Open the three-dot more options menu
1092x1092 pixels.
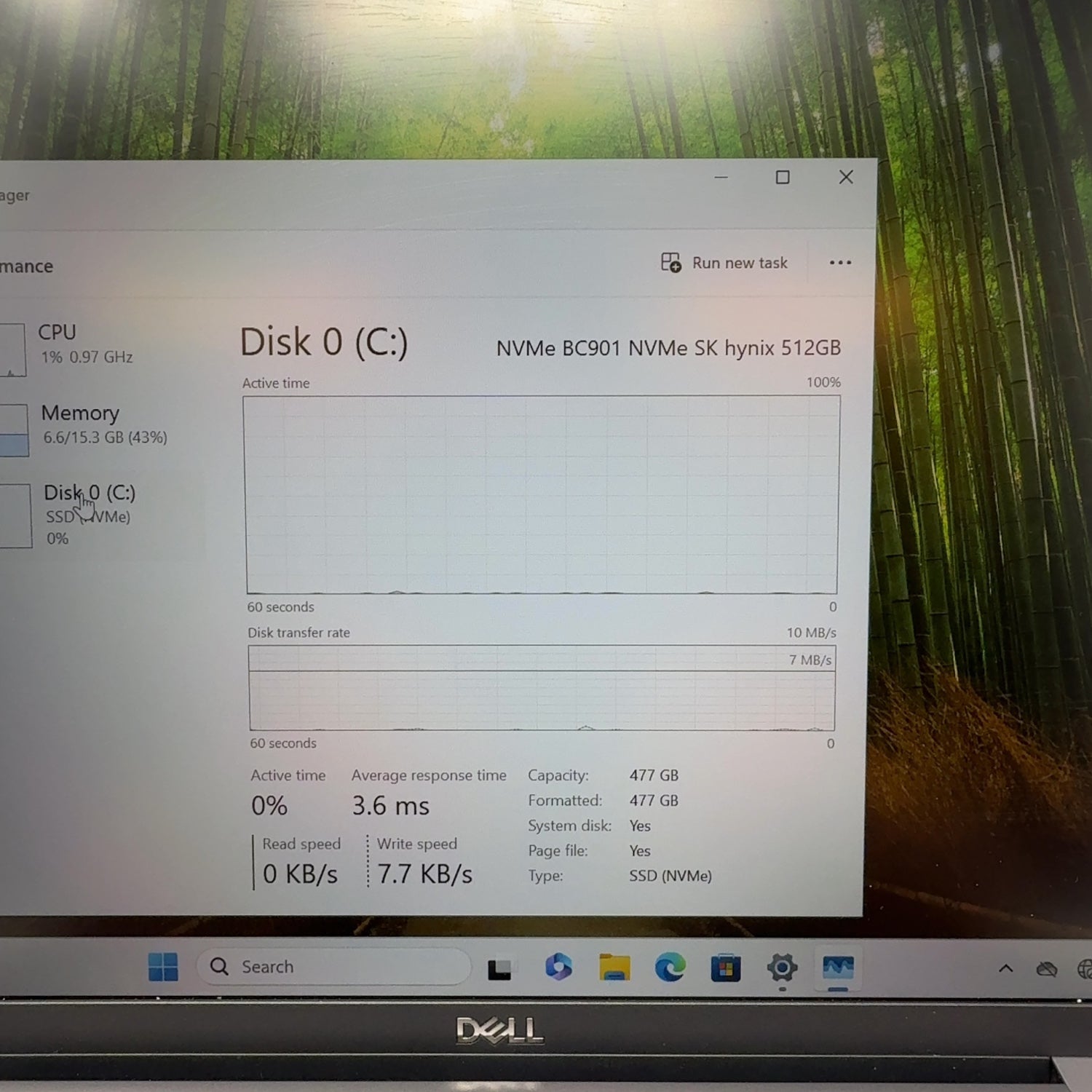click(x=840, y=263)
